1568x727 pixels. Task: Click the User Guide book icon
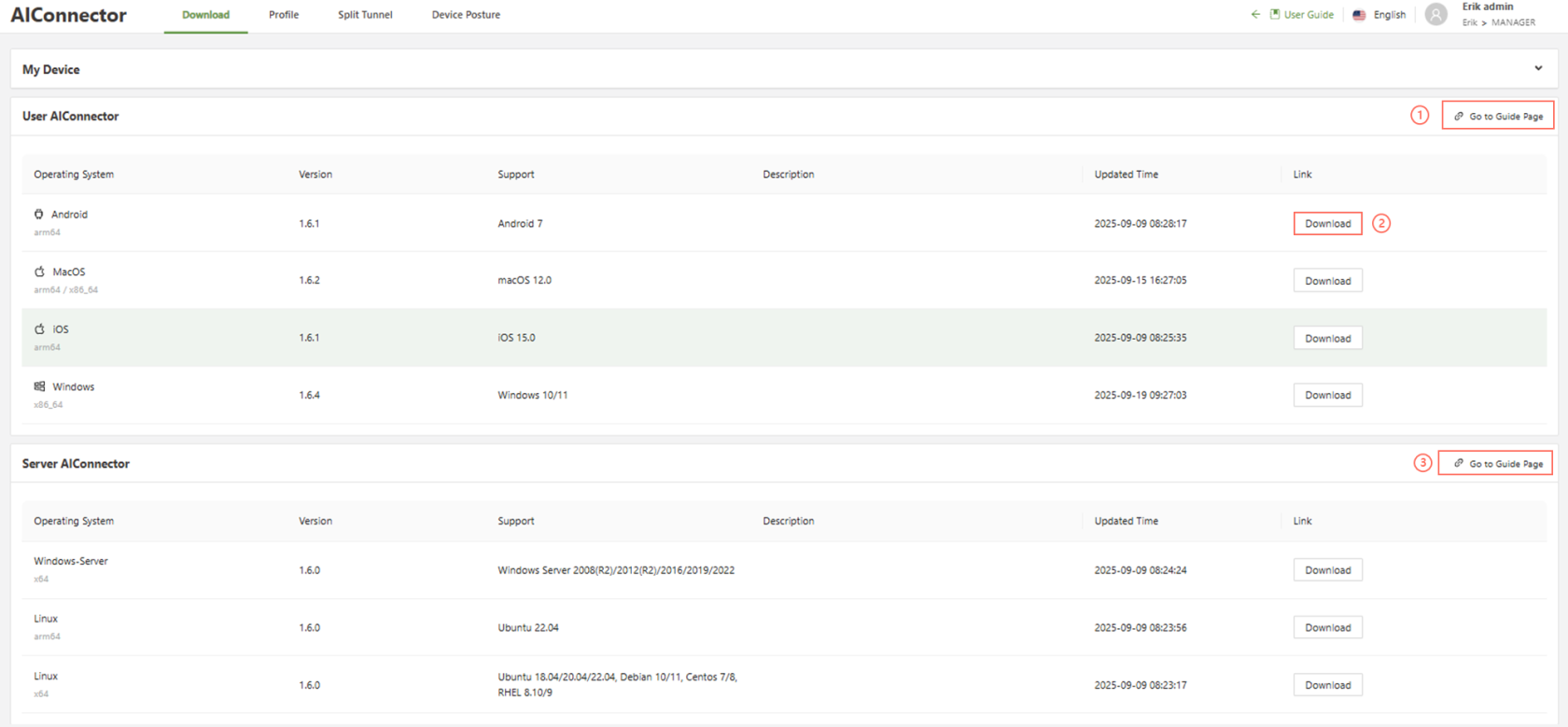click(1275, 15)
